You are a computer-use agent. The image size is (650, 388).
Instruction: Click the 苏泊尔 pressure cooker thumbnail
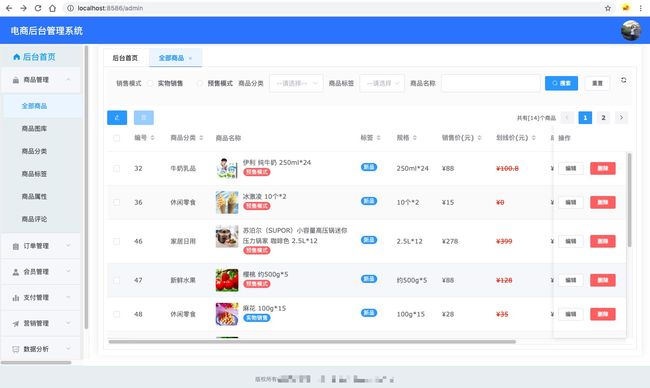tap(227, 237)
